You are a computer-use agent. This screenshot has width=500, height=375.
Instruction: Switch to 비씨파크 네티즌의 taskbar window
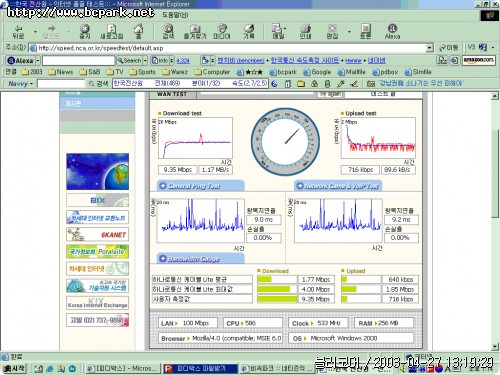277,368
